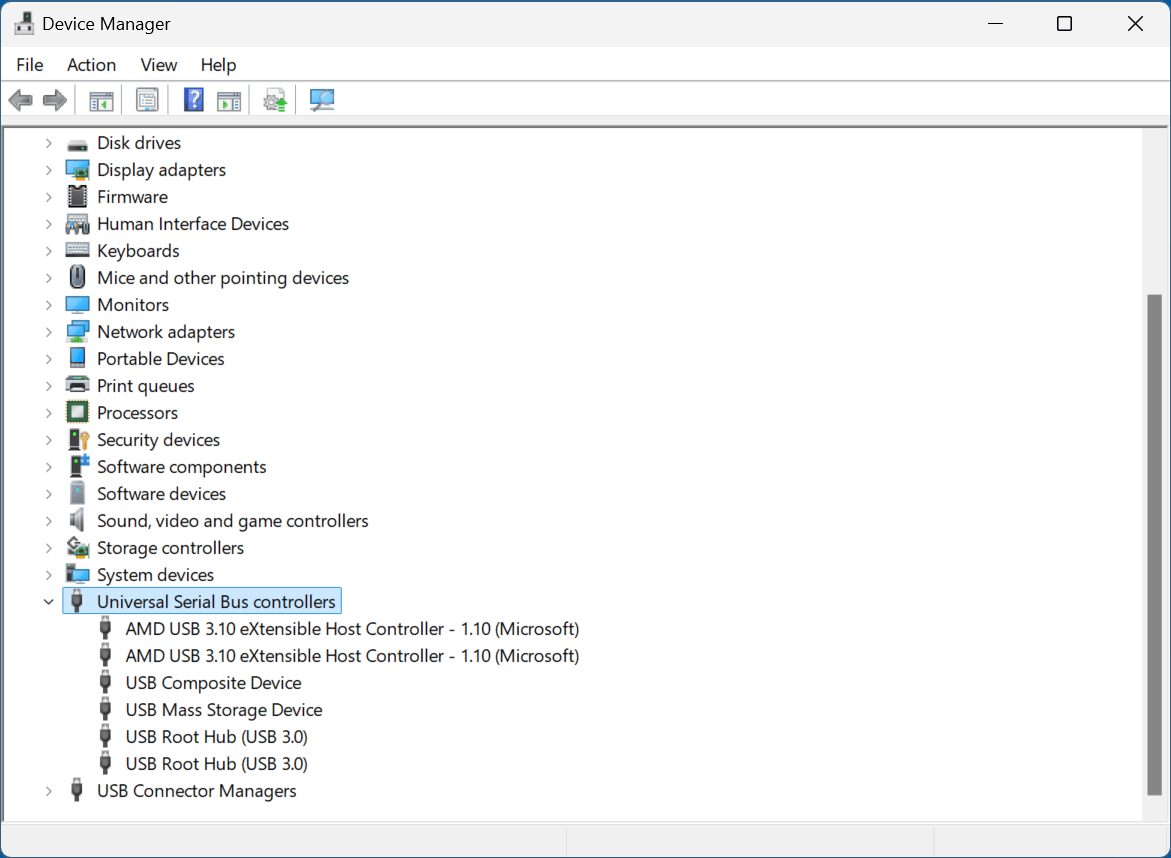The height and width of the screenshot is (858, 1171).
Task: Open Properties using the toolbar icon
Action: coord(147,99)
